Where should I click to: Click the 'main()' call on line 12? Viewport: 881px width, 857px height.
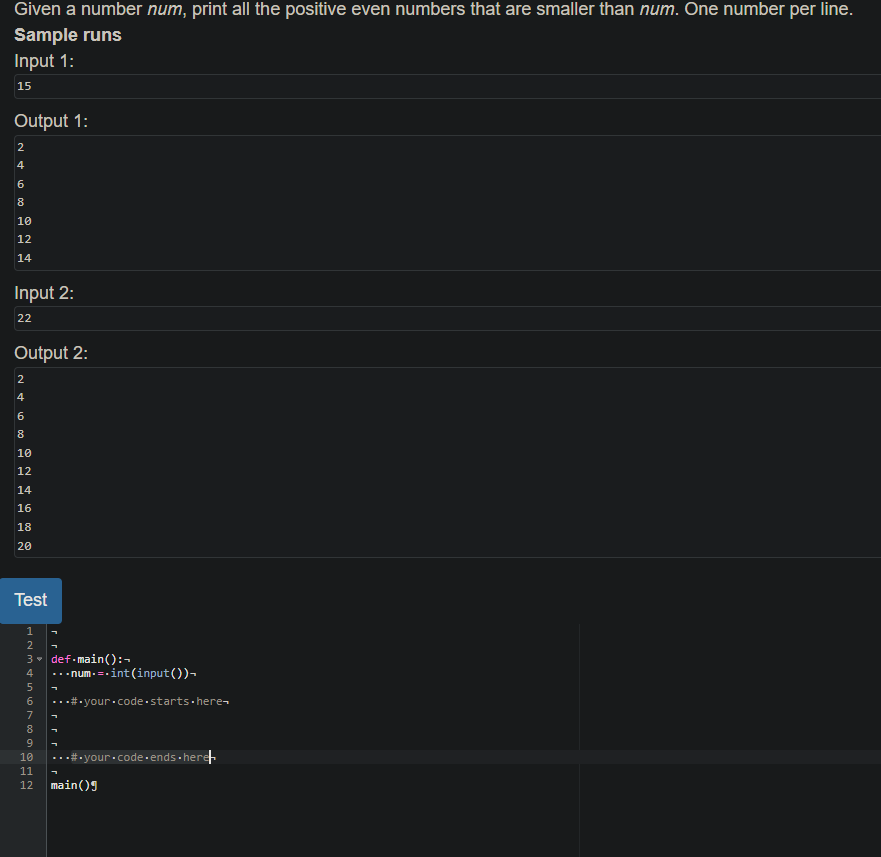[71, 786]
